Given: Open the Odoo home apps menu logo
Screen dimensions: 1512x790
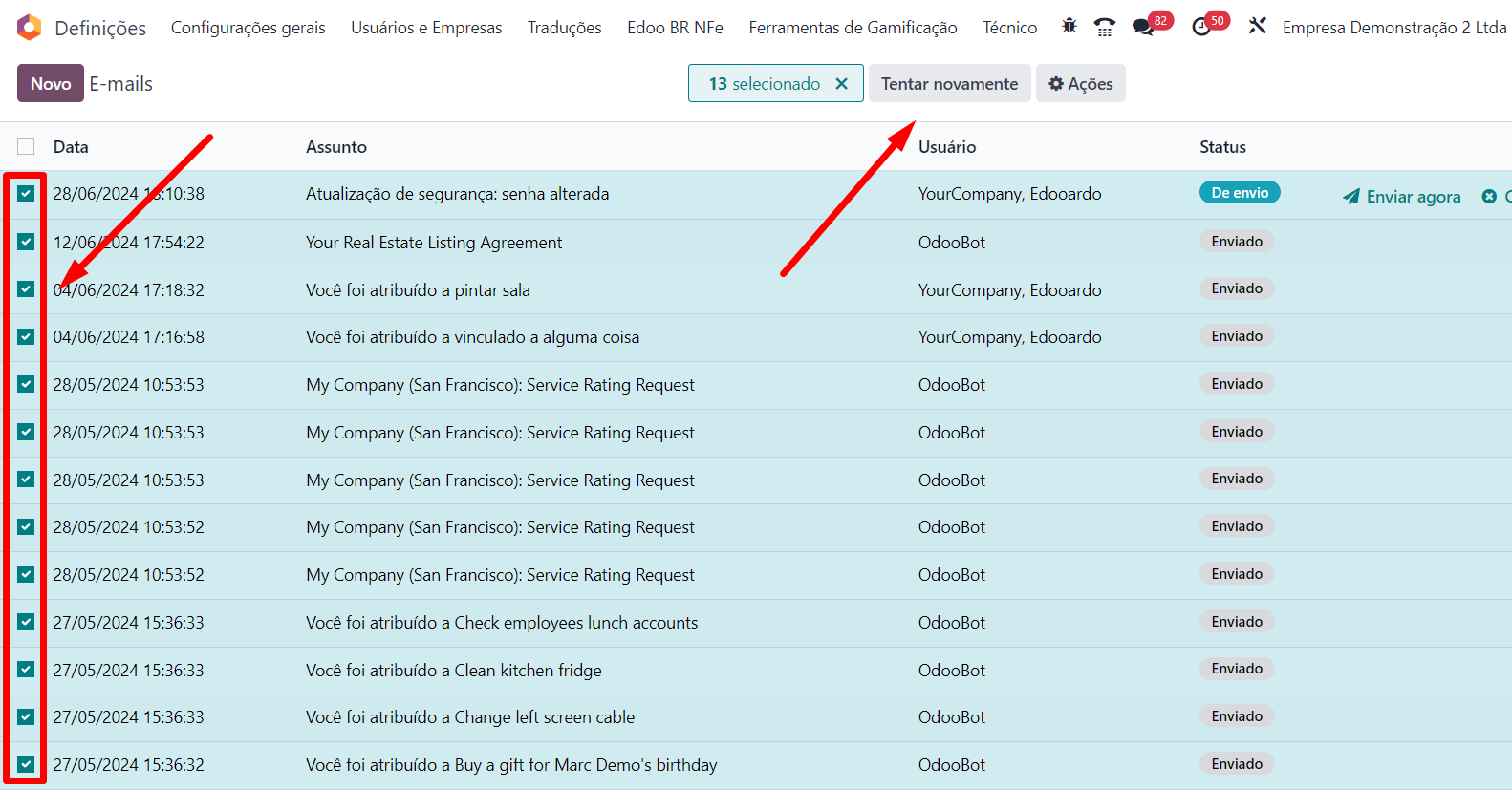Looking at the screenshot, I should tap(30, 28).
